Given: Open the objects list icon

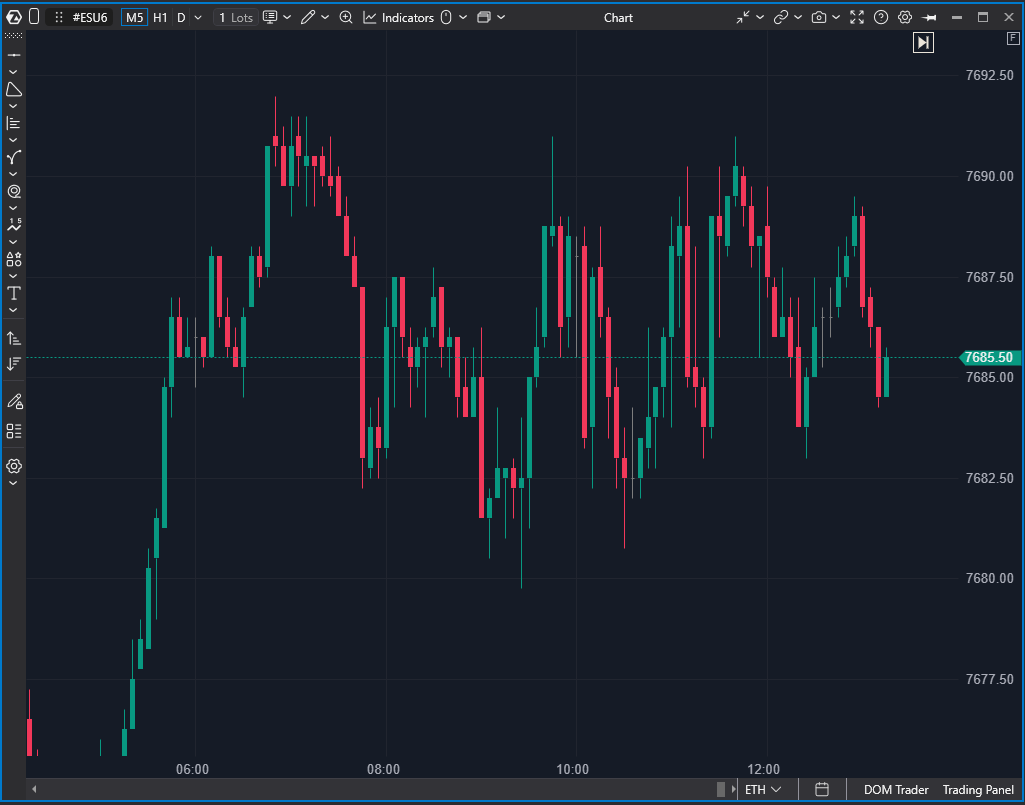Looking at the screenshot, I should pos(14,431).
